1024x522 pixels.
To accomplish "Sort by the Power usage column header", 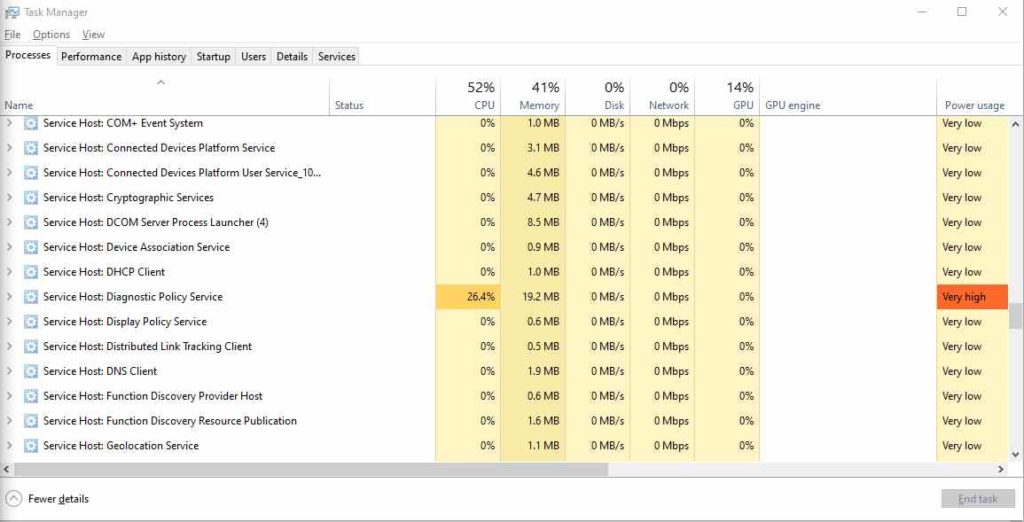I will tap(972, 96).
